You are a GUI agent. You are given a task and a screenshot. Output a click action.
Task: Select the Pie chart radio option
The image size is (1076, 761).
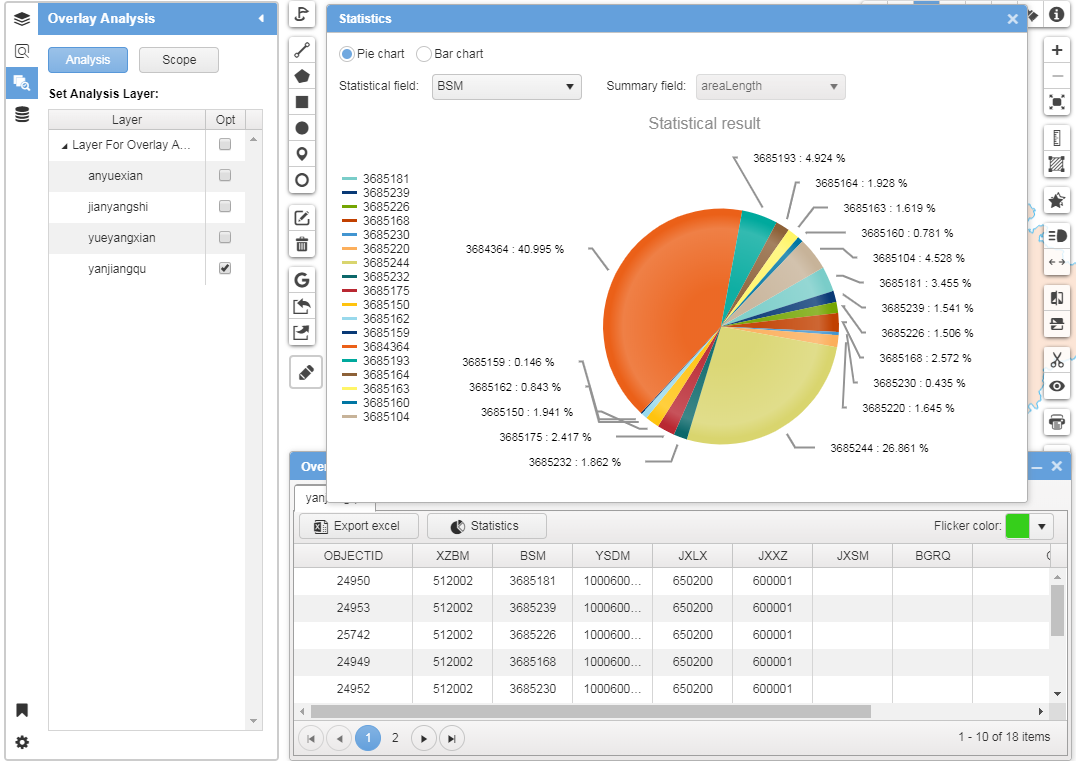click(347, 54)
